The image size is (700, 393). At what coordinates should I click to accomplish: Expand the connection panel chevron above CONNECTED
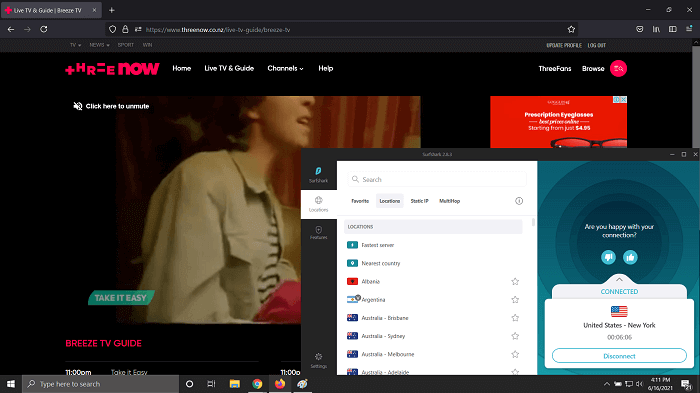click(x=619, y=280)
